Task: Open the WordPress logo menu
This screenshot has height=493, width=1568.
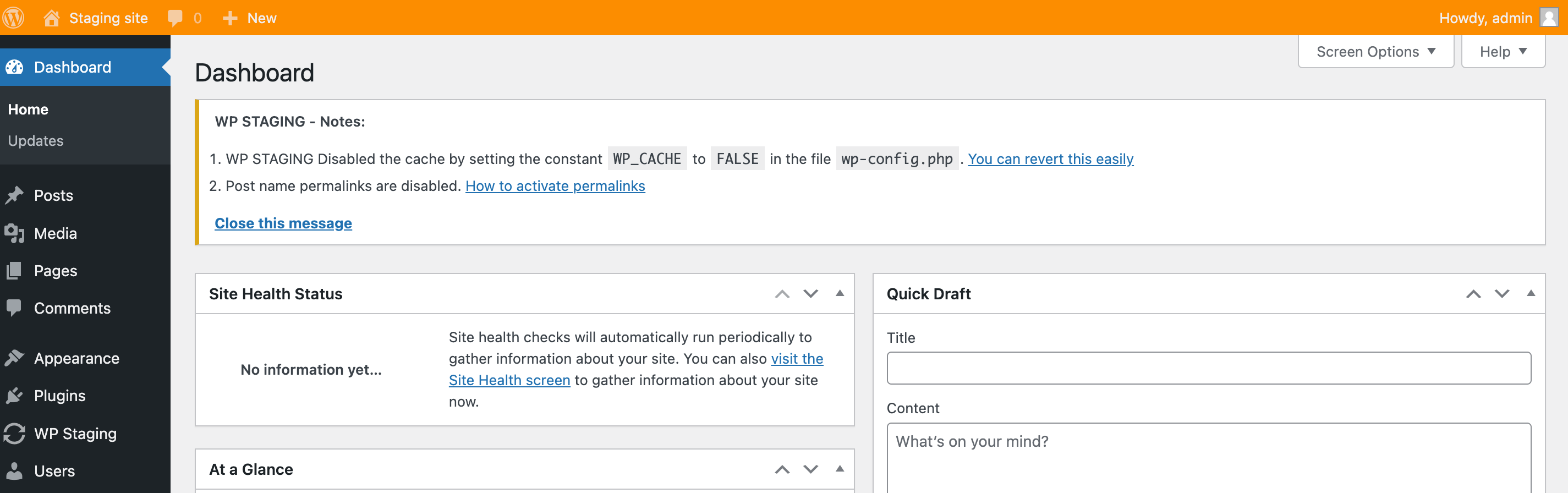Action: click(13, 18)
